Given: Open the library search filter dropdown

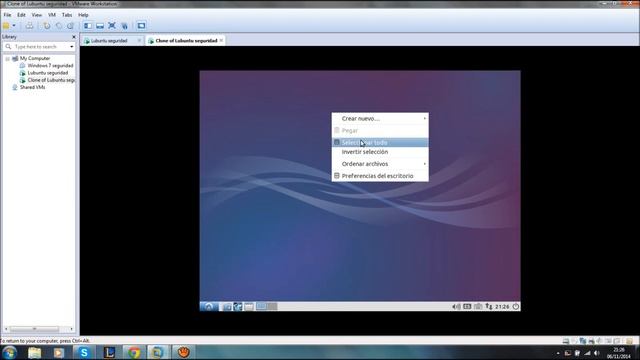Looking at the screenshot, I should click(x=72, y=47).
